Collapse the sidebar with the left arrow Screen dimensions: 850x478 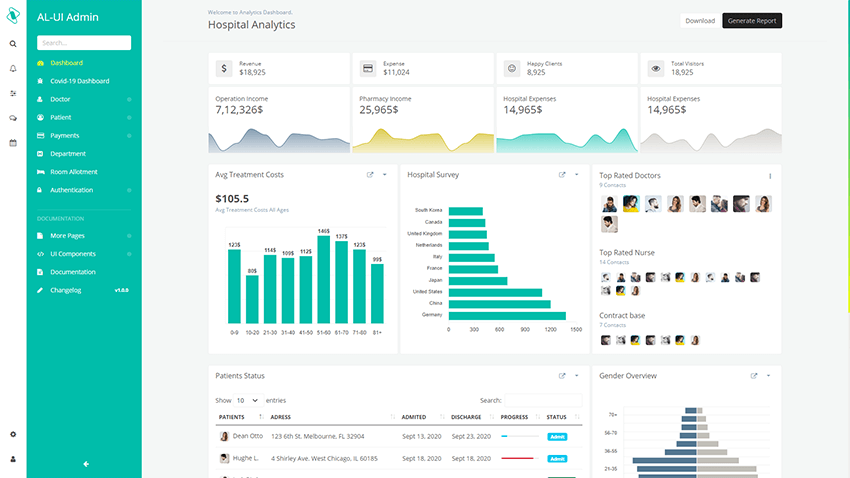86,463
